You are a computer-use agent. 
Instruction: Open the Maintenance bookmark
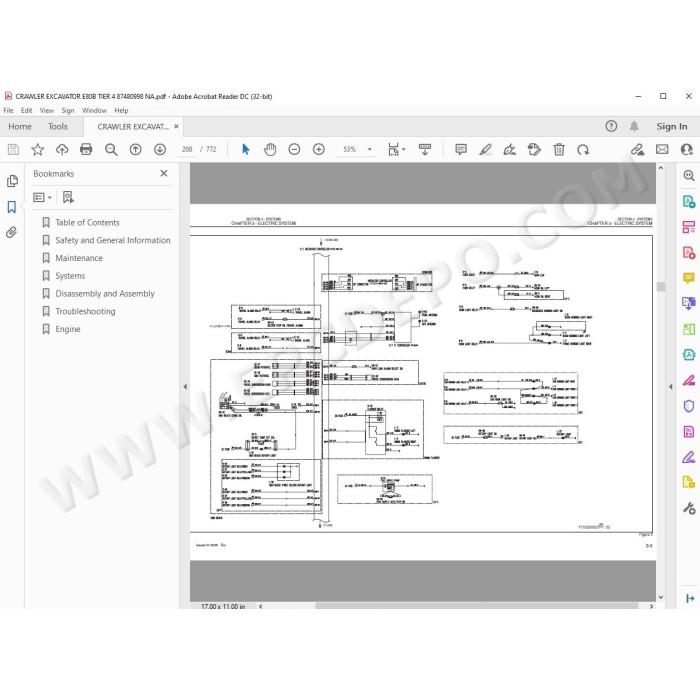[x=79, y=258]
